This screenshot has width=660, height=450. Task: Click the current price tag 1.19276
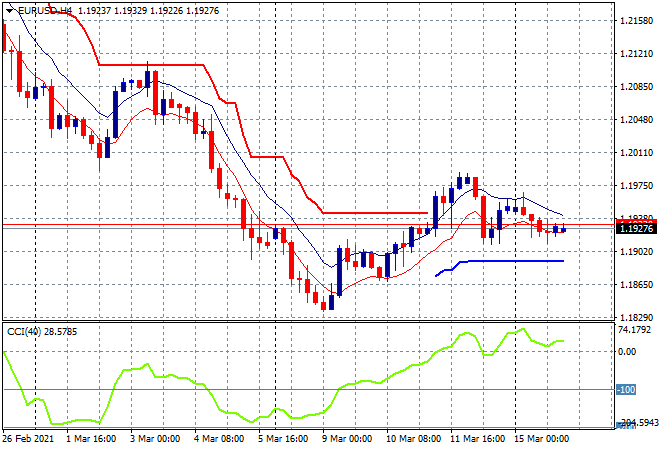pyautogui.click(x=636, y=229)
